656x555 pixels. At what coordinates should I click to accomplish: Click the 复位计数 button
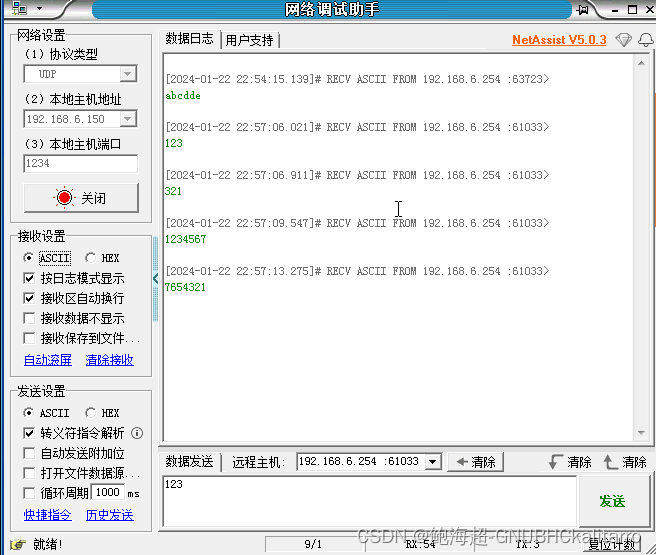coord(612,544)
